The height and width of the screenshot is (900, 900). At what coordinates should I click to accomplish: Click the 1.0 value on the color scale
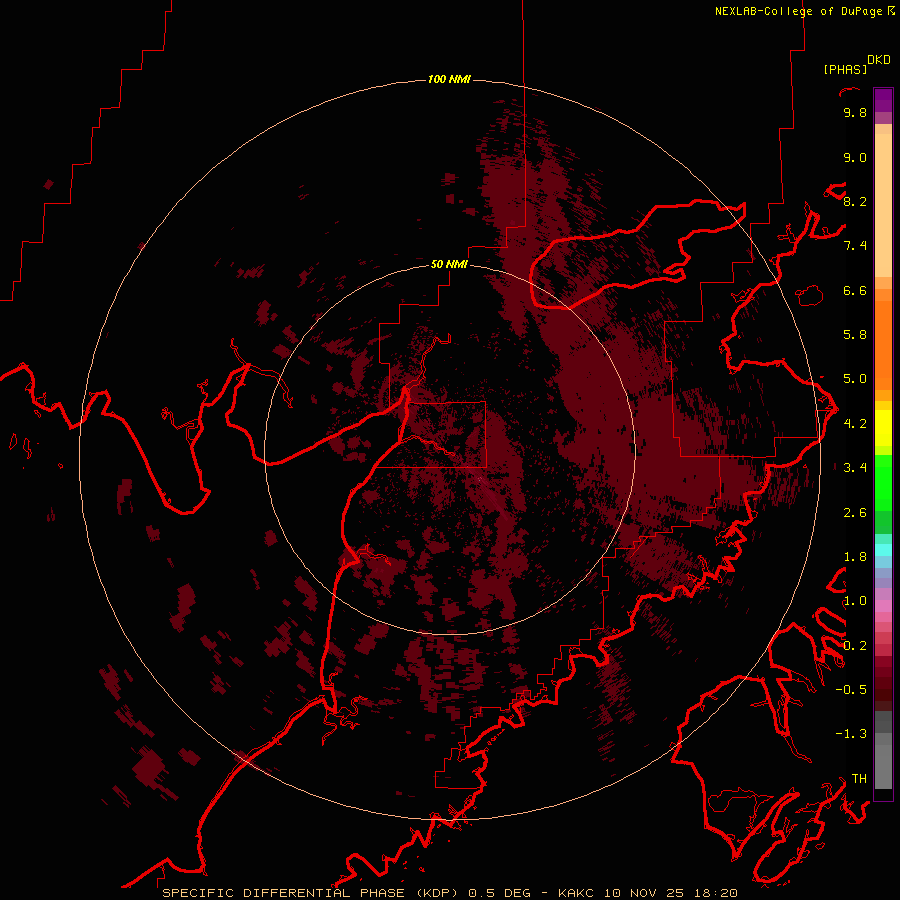click(855, 601)
